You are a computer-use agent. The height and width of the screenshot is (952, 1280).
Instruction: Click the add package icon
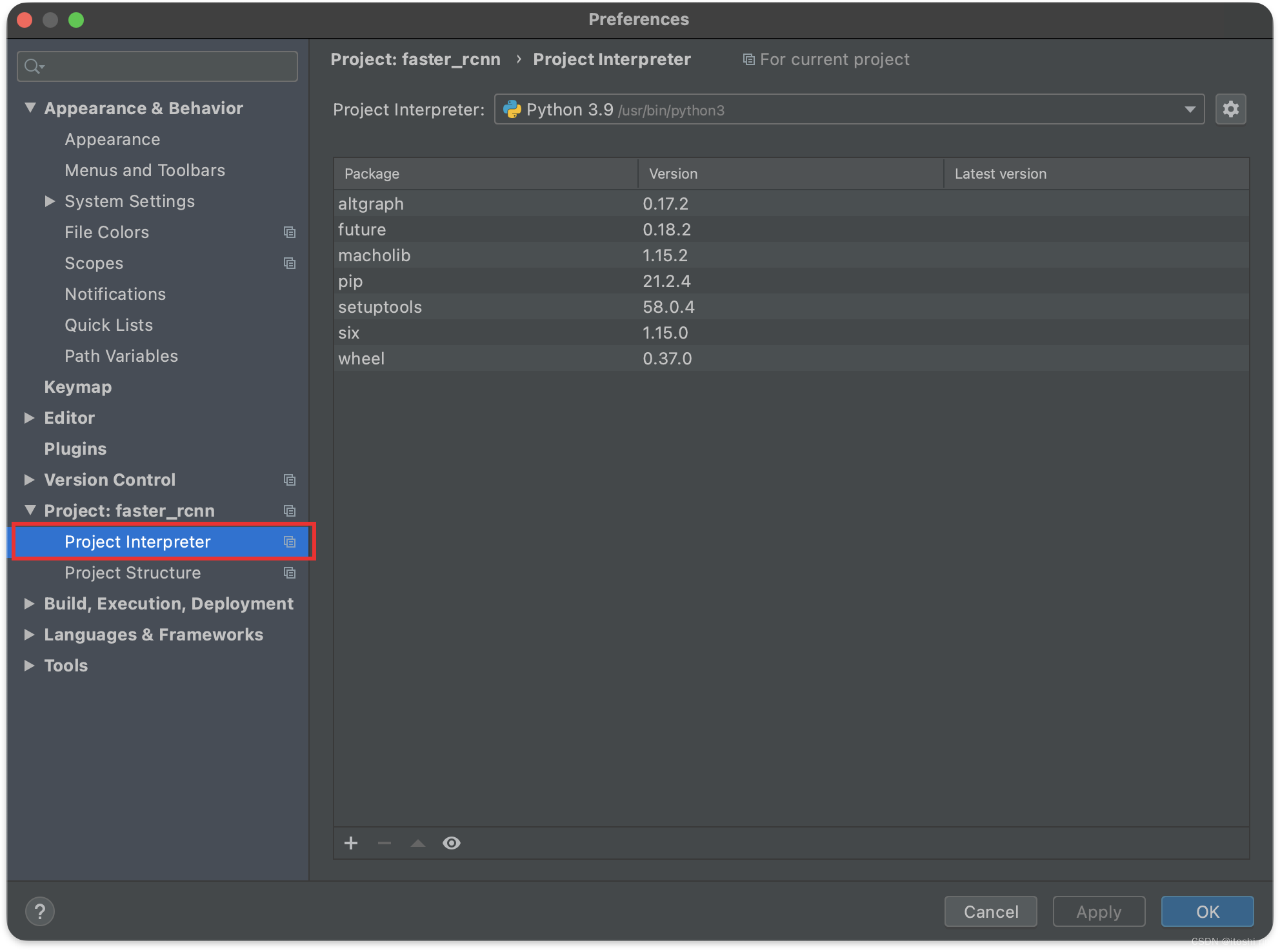click(352, 843)
